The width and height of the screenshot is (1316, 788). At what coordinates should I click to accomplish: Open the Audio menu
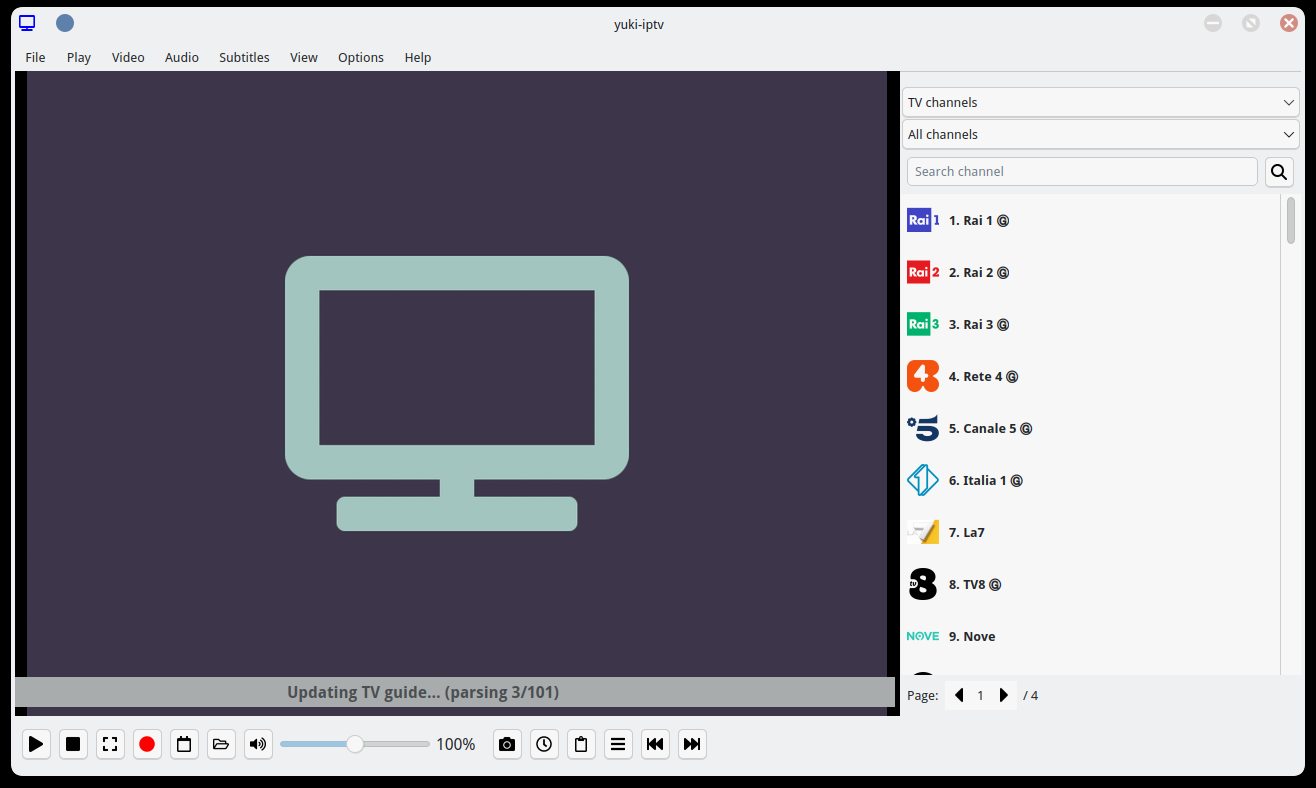tap(182, 57)
